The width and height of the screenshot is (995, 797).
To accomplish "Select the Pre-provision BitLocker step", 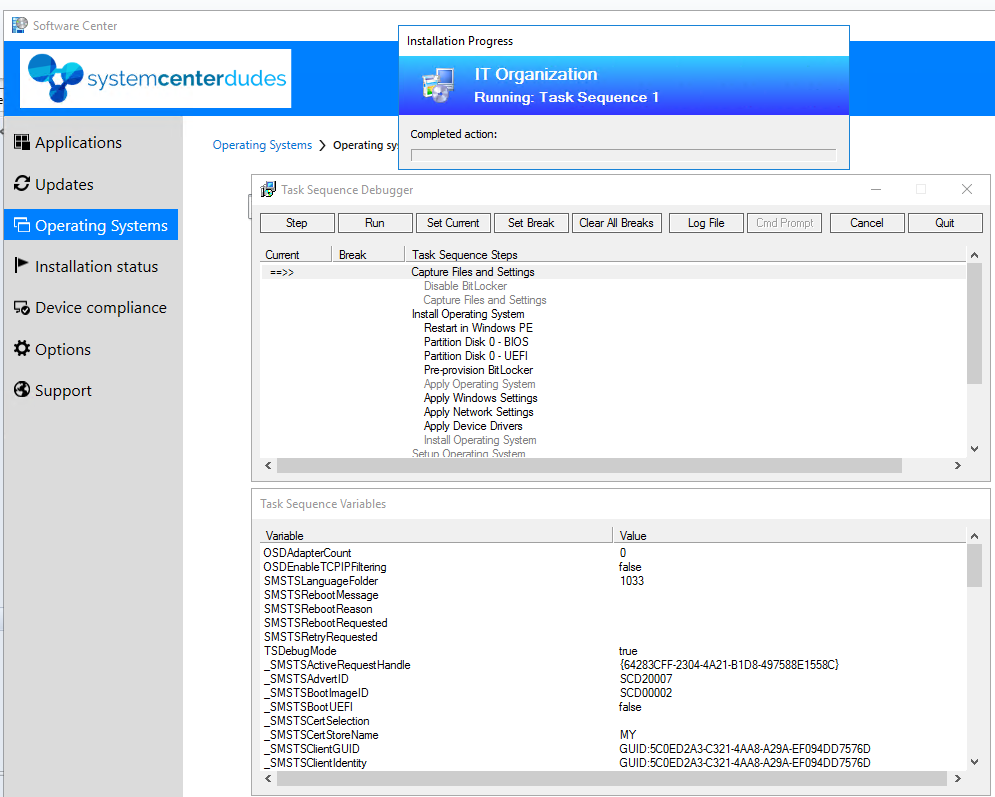I will 478,370.
